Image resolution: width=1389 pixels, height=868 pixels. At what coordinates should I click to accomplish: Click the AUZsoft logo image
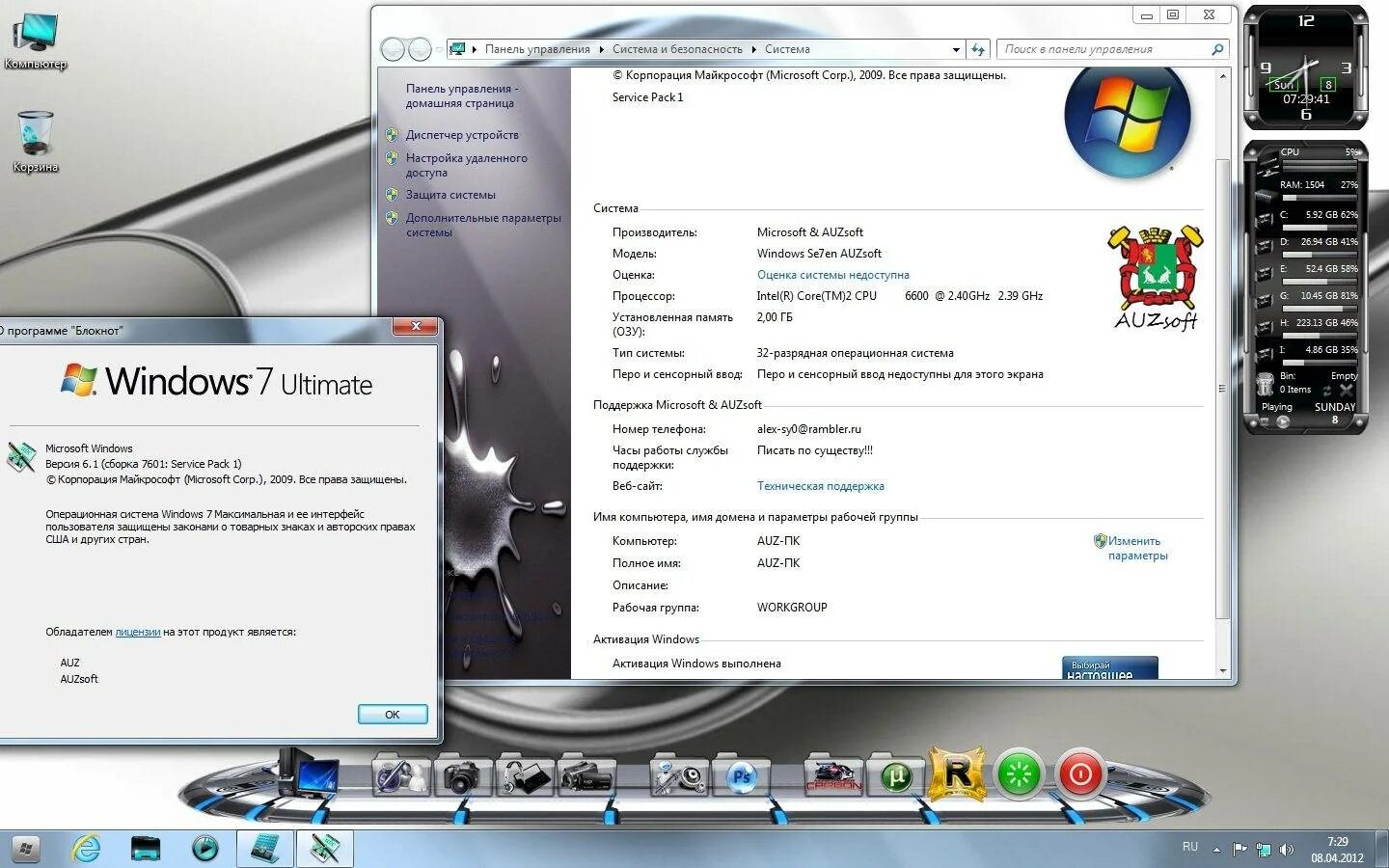(x=1156, y=279)
